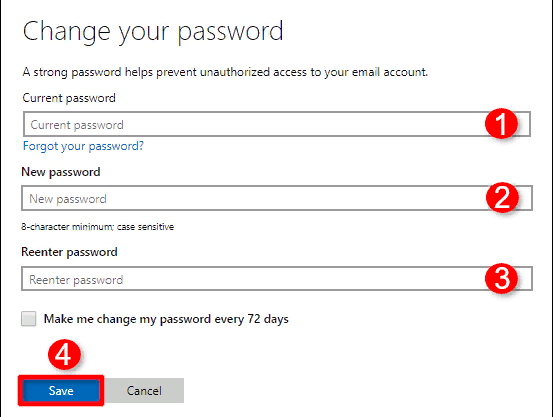Image resolution: width=553 pixels, height=417 pixels.
Task: Click the Reenter password label
Action: click(69, 252)
